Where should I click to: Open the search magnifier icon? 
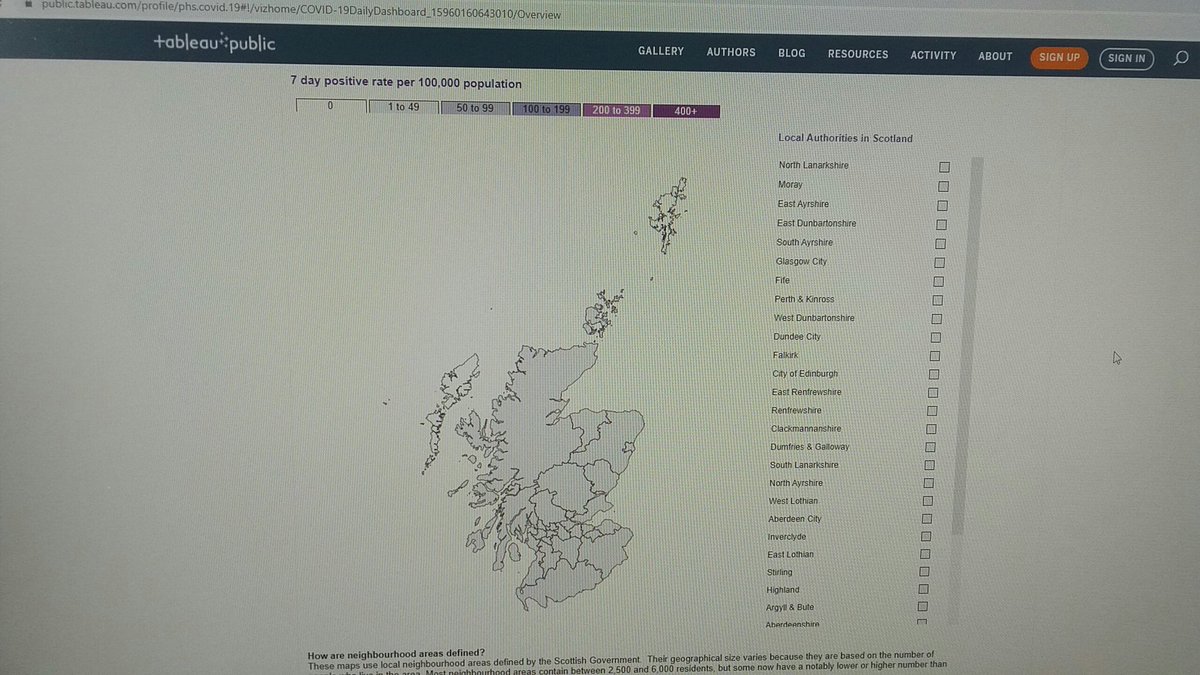[x=1180, y=57]
